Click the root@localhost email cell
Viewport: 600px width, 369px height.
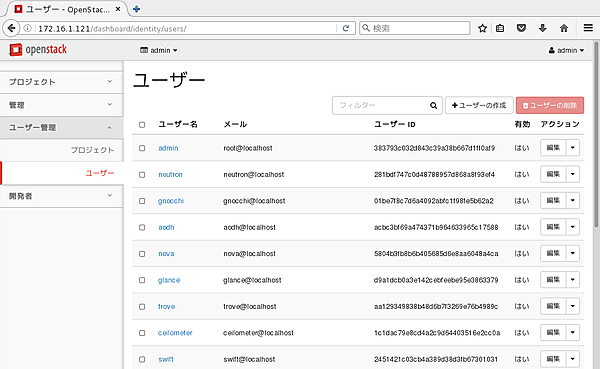(x=248, y=148)
